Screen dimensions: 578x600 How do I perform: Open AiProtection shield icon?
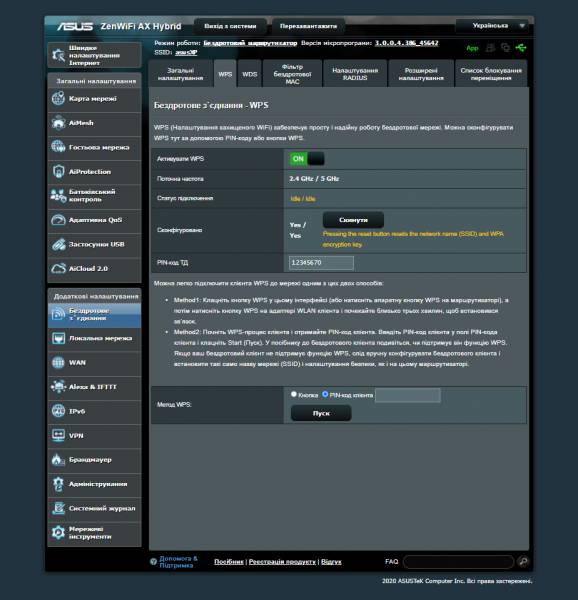pyautogui.click(x=58, y=171)
